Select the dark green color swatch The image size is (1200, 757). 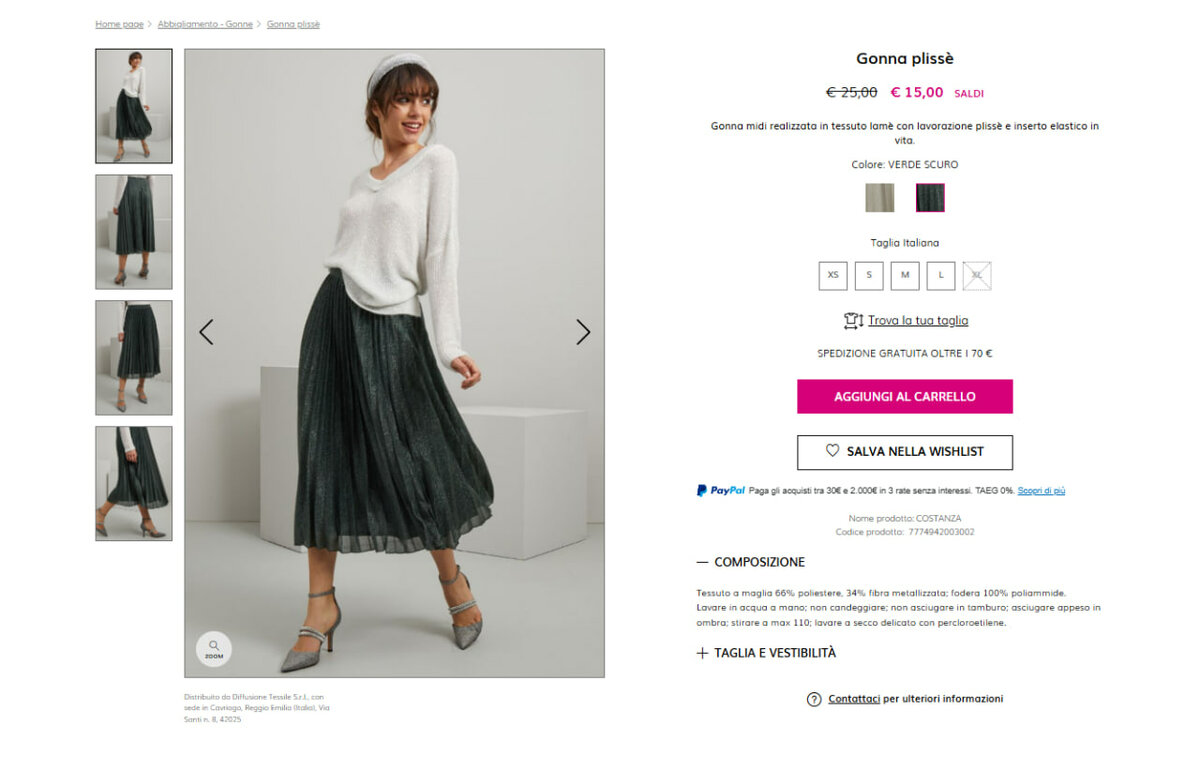click(930, 198)
